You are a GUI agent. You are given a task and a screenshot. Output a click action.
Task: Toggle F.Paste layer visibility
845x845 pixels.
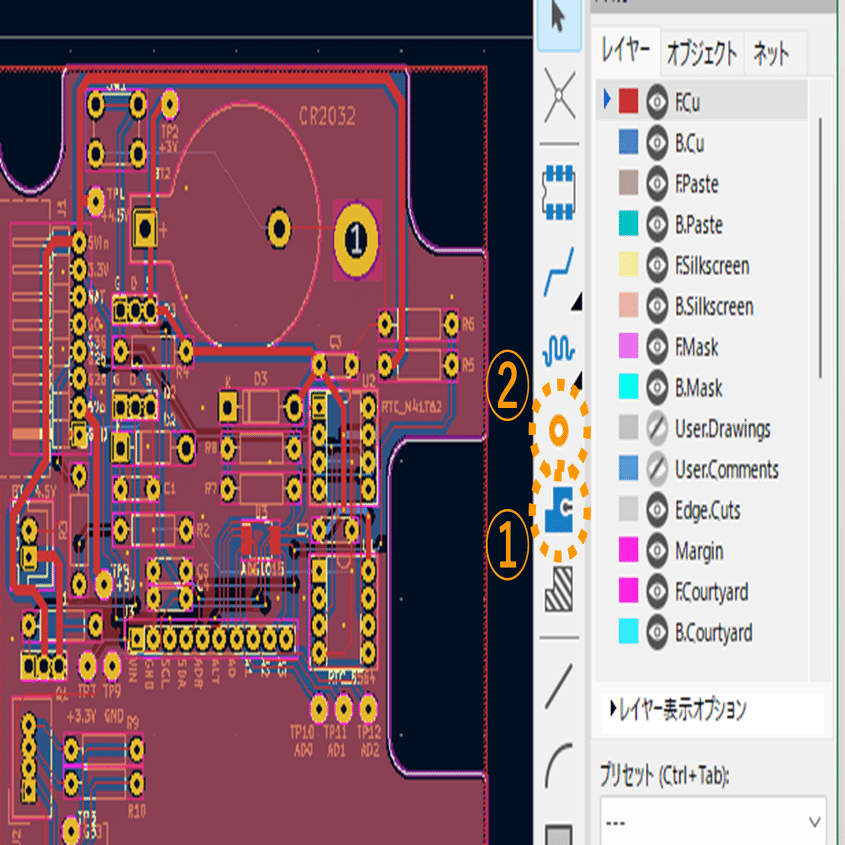[x=657, y=184]
